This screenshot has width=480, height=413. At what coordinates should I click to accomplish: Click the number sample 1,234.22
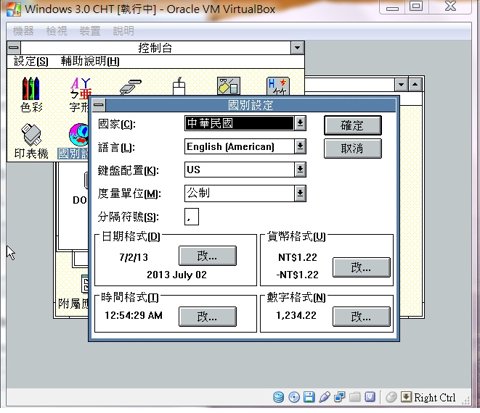(296, 315)
